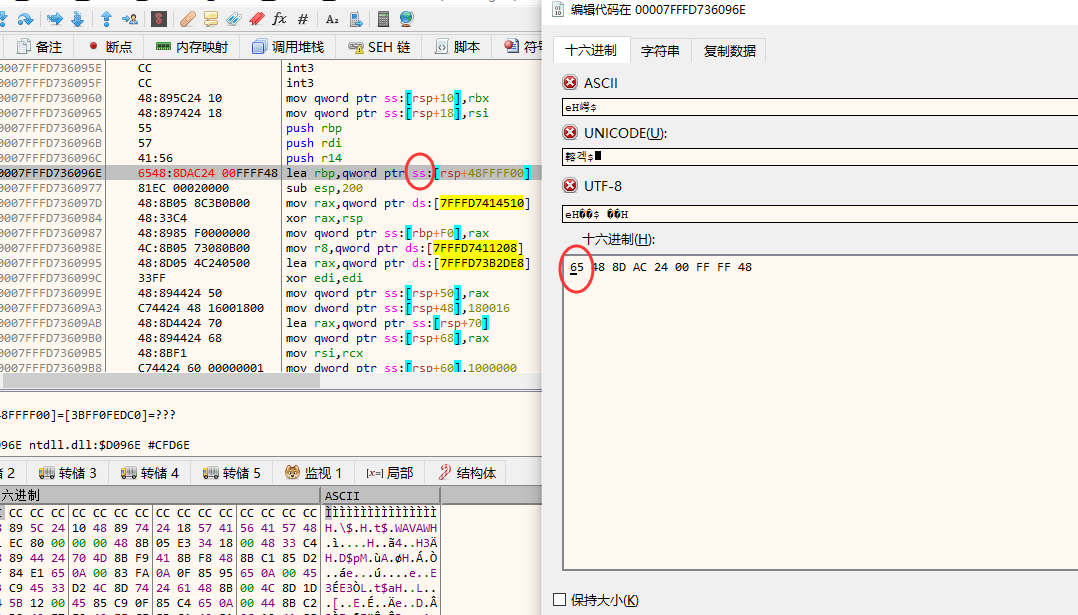Screen dimensions: 1078x615
Task: Switch to the 转储 4 dump tab
Action: tap(149, 473)
